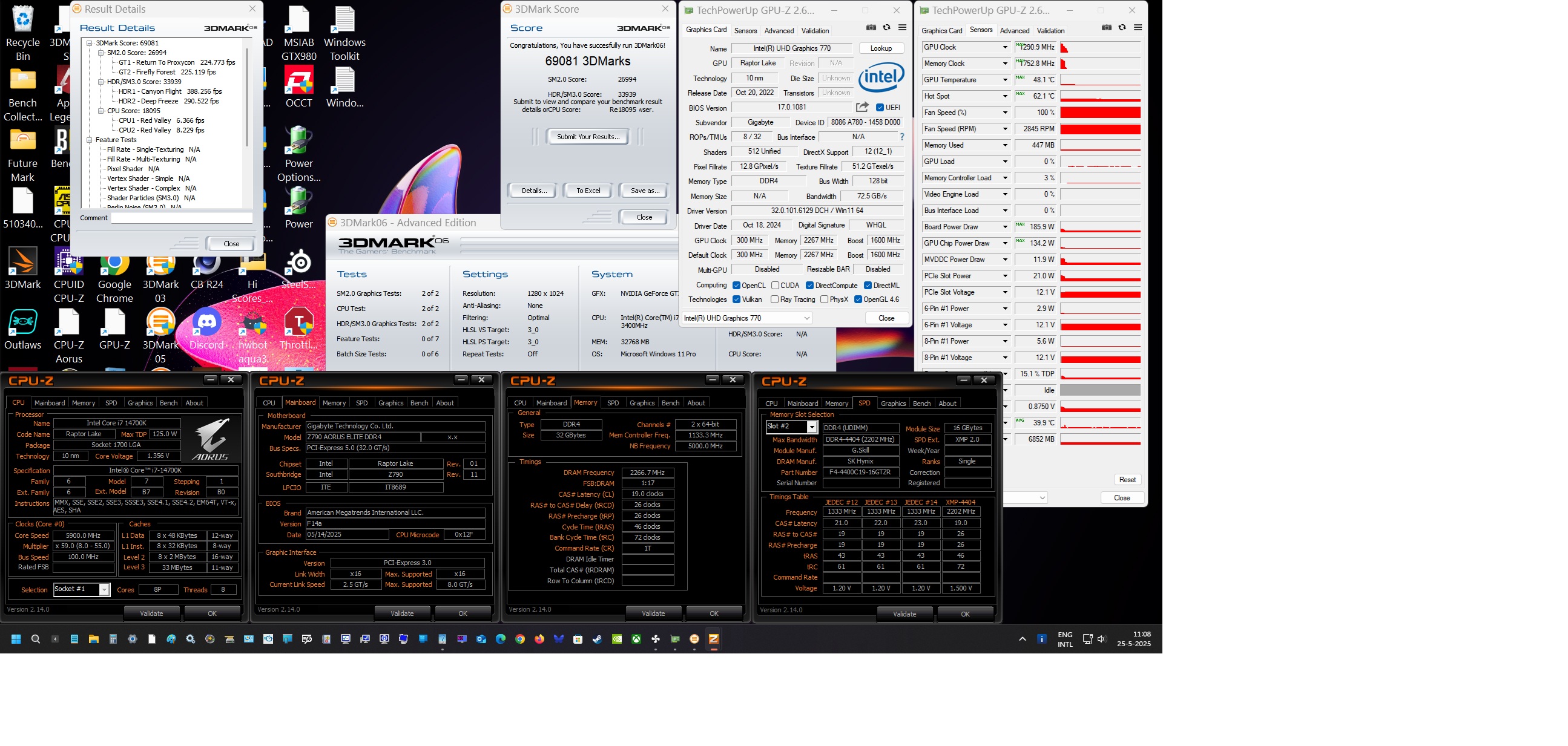Viewport: 1568px width, 746px height.
Task: Click the Lookup button in GPU-Z
Action: 881,48
